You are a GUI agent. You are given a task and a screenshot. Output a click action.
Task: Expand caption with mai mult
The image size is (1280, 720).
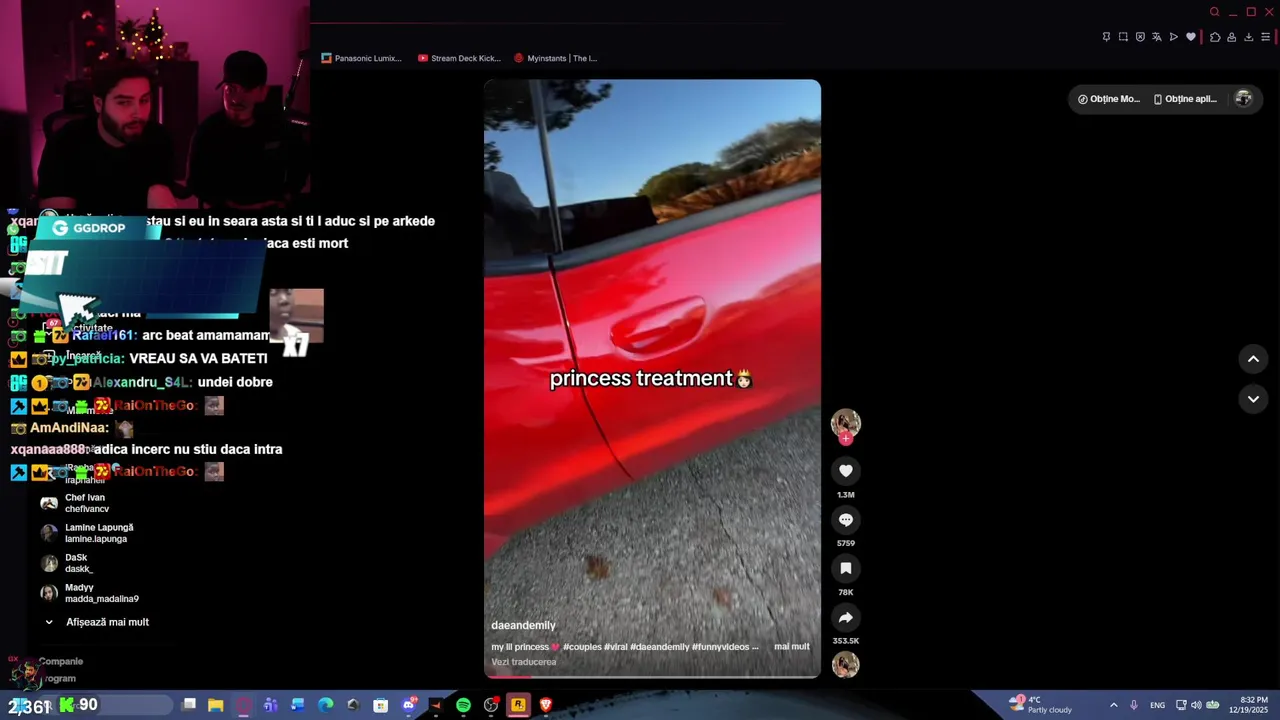(792, 647)
